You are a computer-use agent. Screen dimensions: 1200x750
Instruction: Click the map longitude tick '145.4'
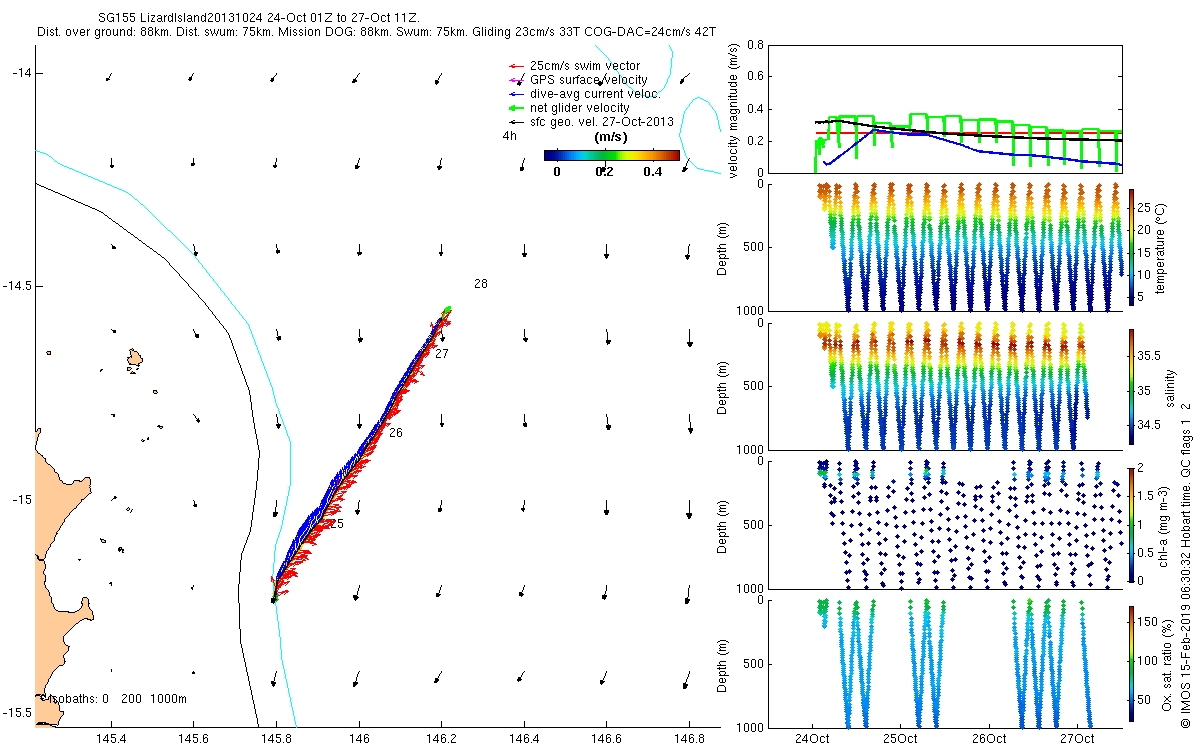pyautogui.click(x=111, y=740)
